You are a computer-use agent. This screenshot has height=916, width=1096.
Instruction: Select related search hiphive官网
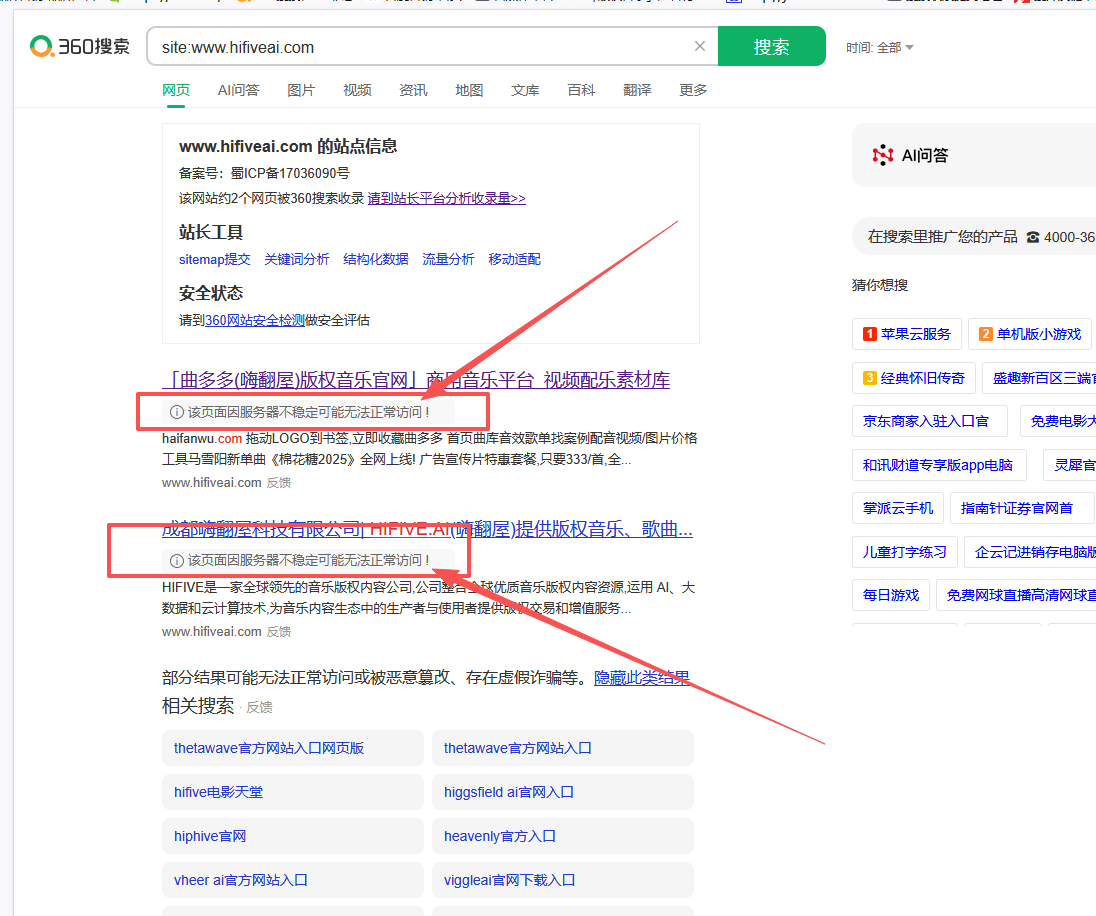tap(293, 836)
